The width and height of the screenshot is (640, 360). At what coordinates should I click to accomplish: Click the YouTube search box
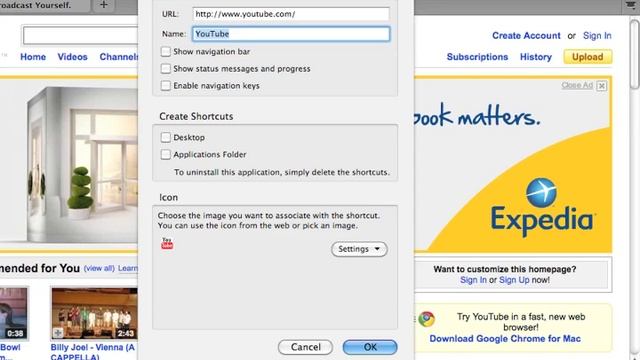point(80,35)
